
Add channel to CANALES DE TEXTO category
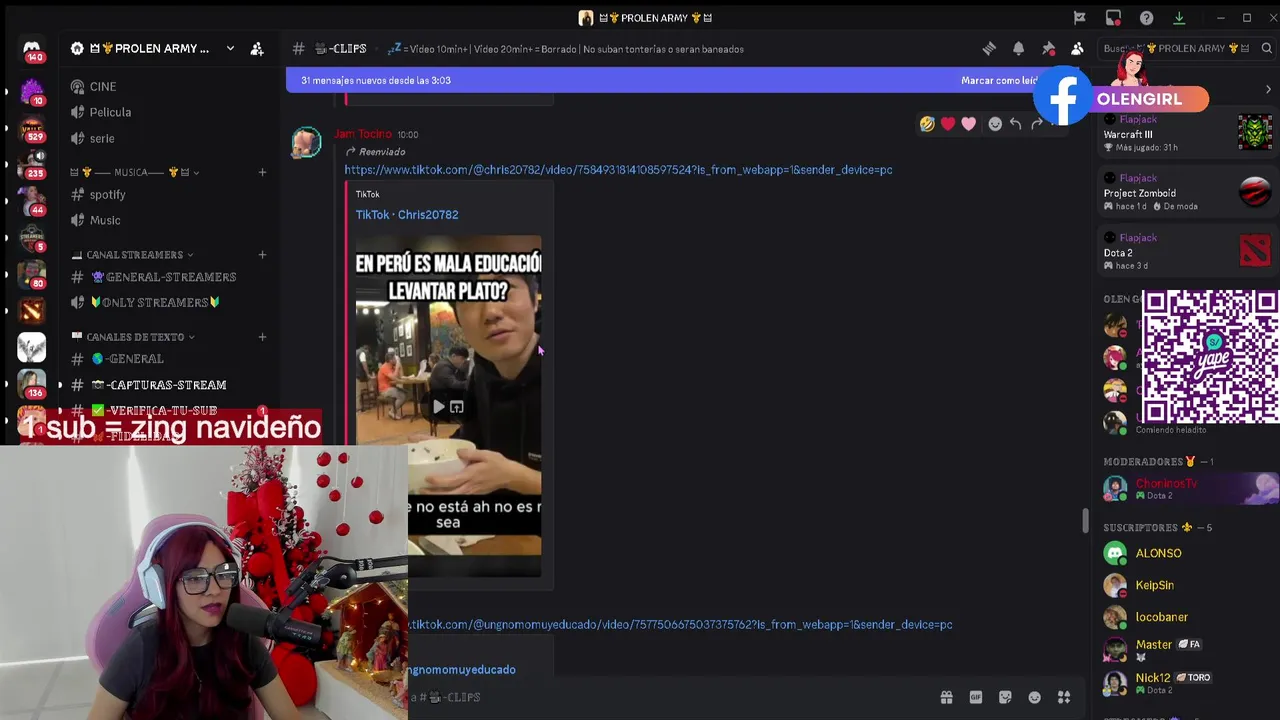262,337
